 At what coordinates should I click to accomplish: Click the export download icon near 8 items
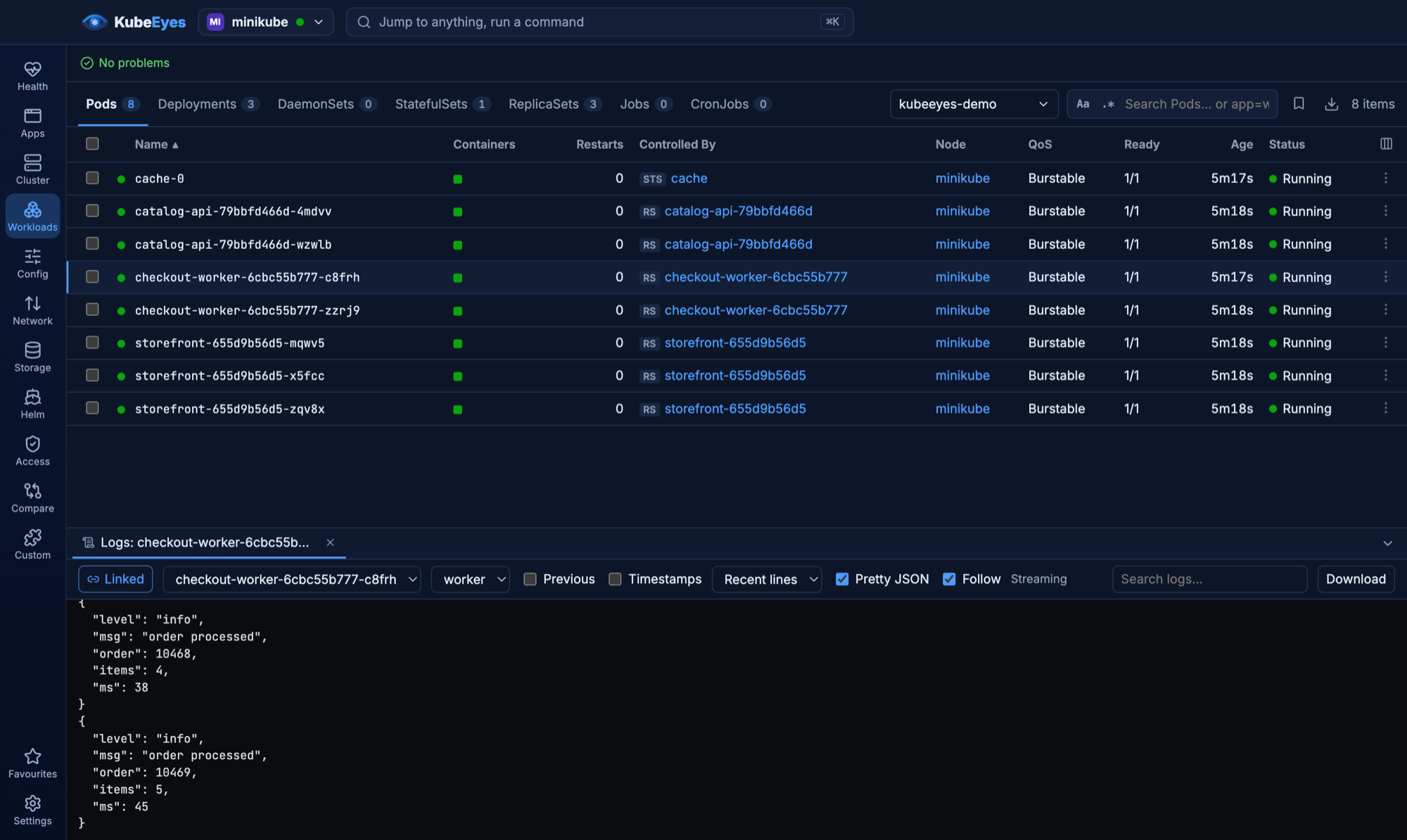click(x=1331, y=104)
